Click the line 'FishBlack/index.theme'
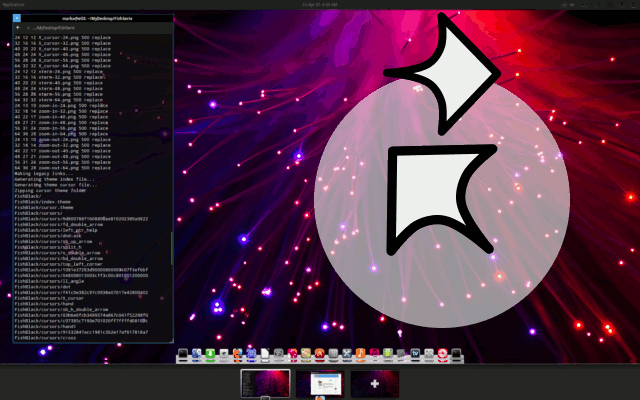Viewport: 640px width, 400px height. click(x=43, y=202)
